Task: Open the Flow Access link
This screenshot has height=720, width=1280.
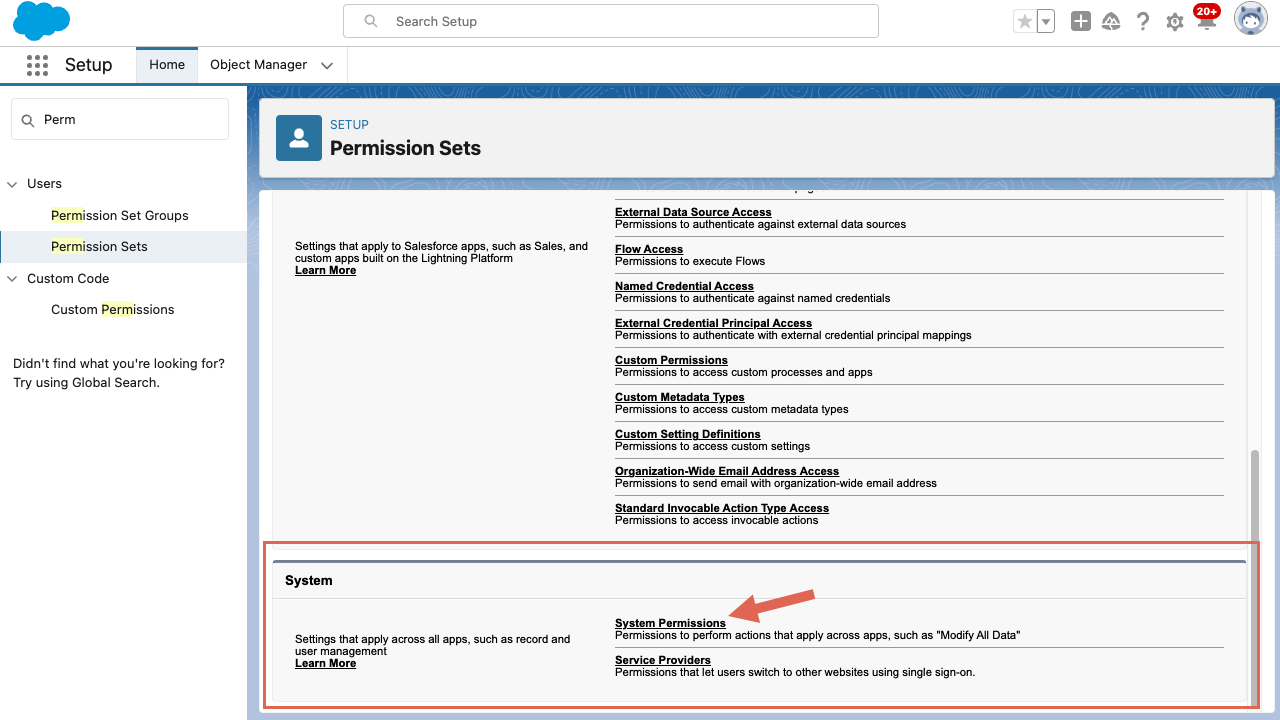Action: click(649, 249)
